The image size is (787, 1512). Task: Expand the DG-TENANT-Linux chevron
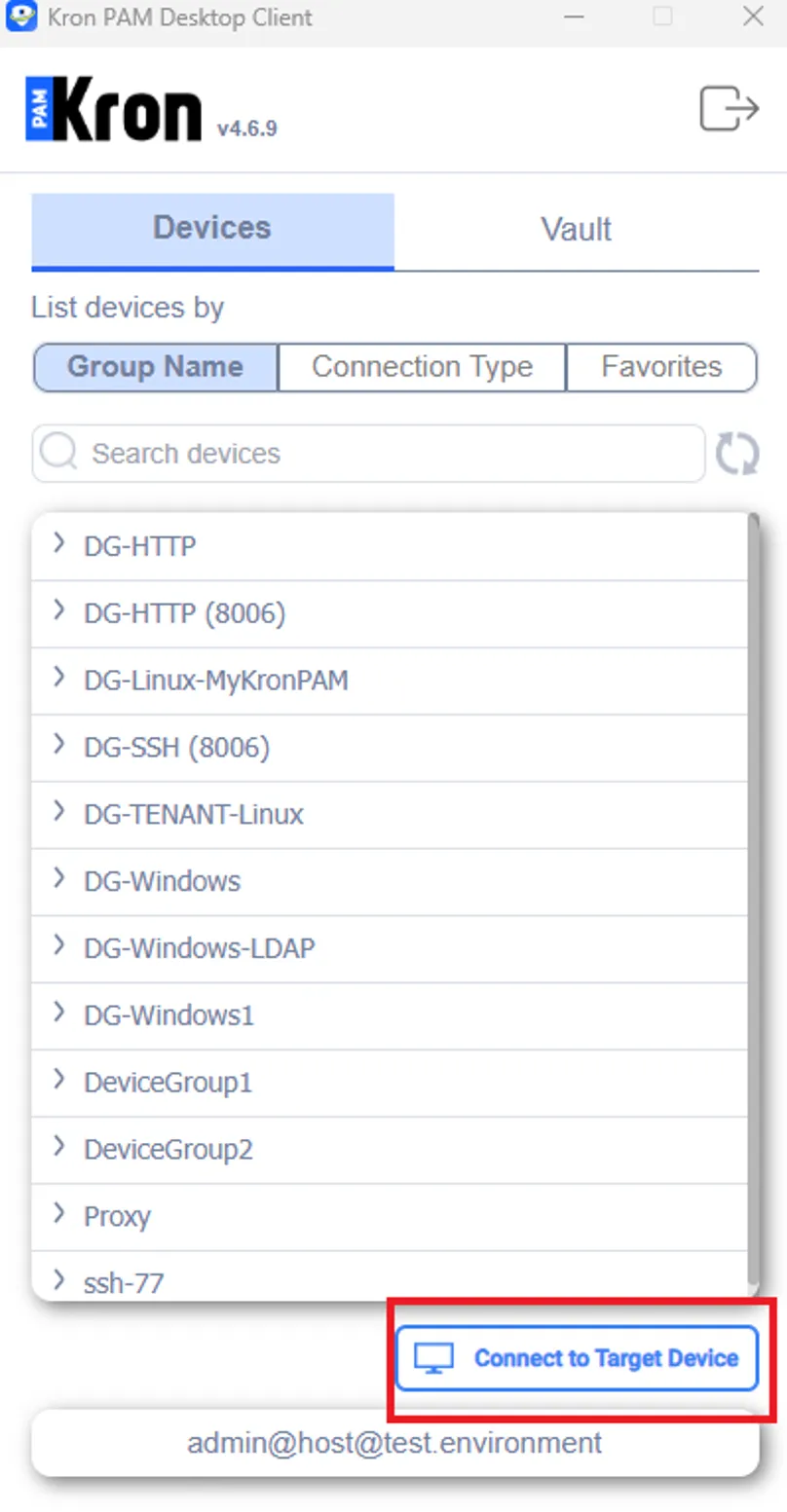[59, 811]
